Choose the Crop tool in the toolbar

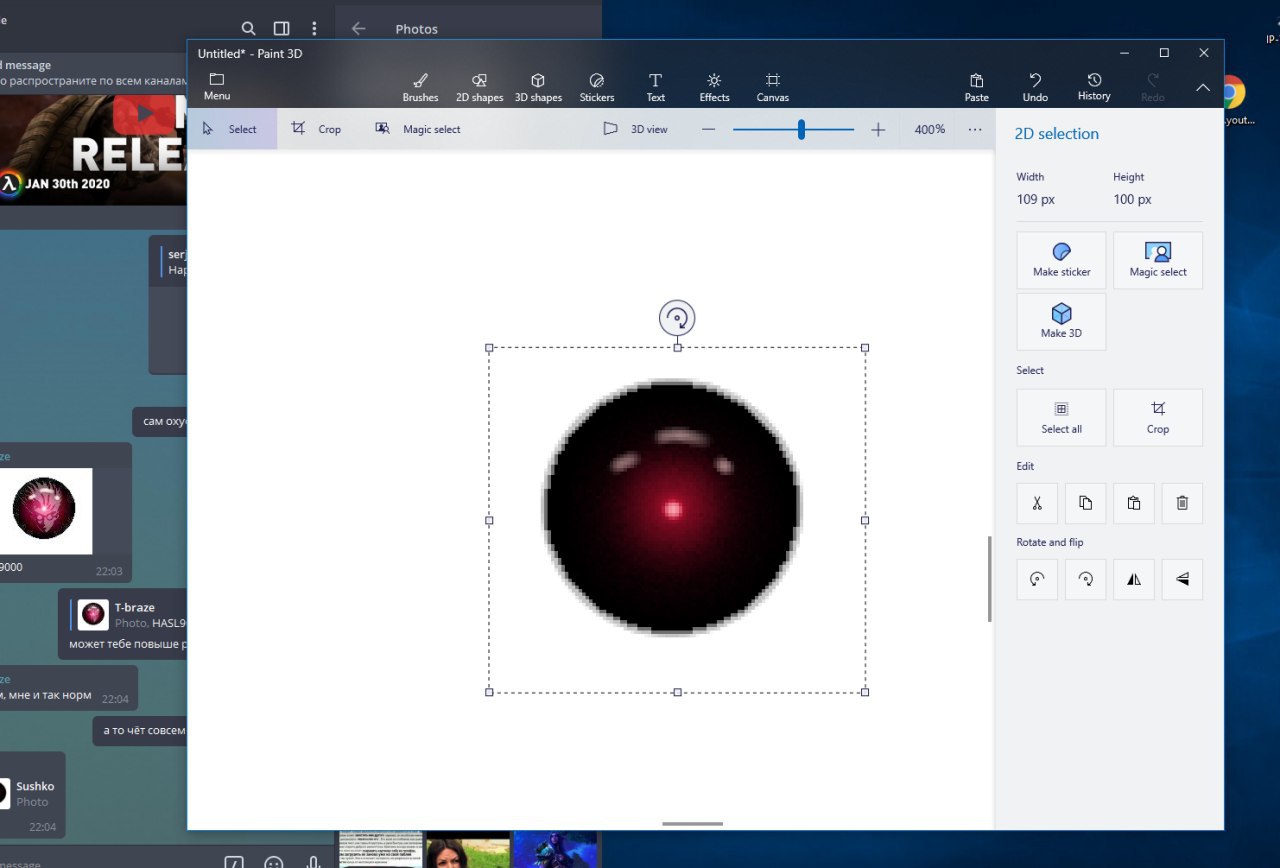click(318, 129)
